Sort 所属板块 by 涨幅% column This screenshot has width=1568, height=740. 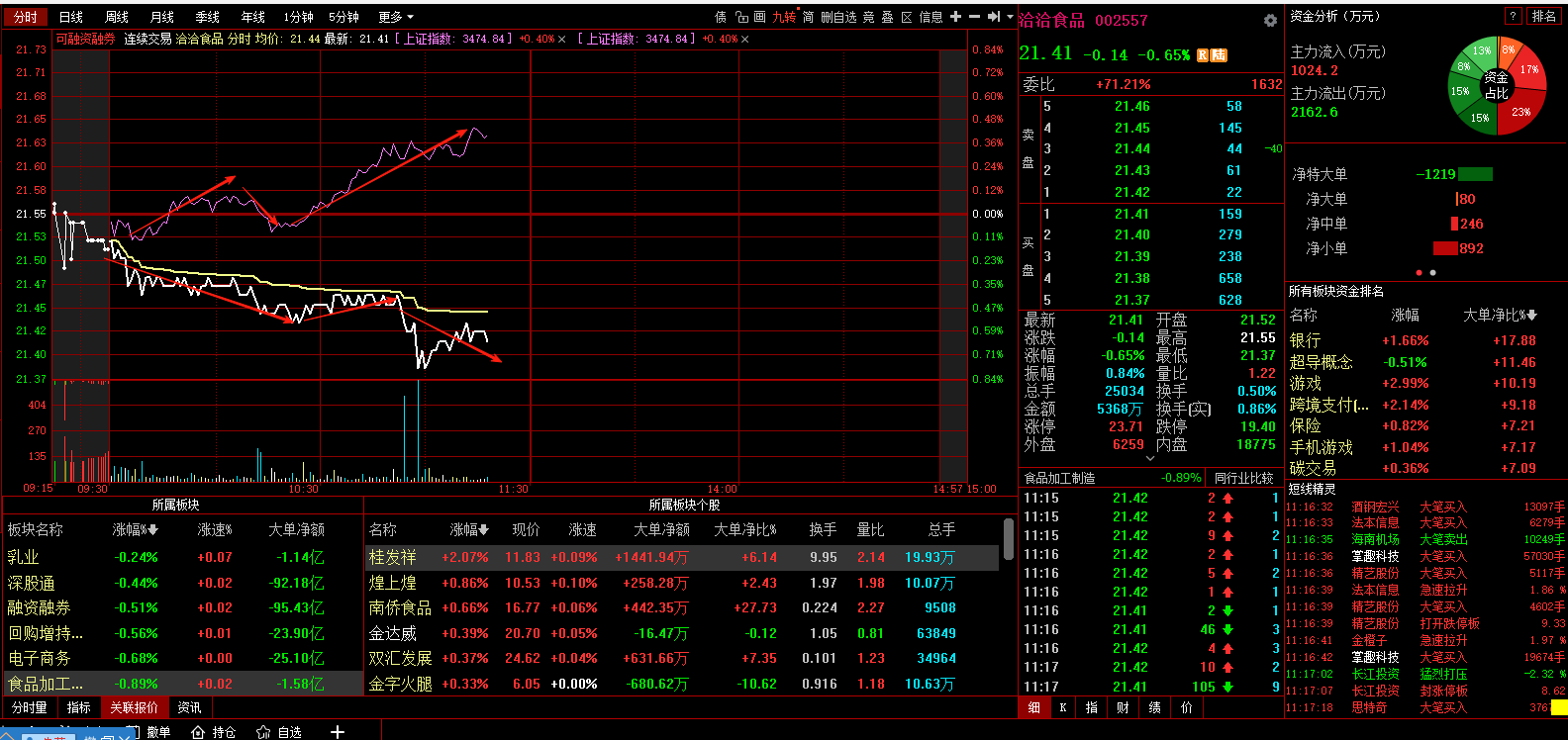tap(136, 530)
